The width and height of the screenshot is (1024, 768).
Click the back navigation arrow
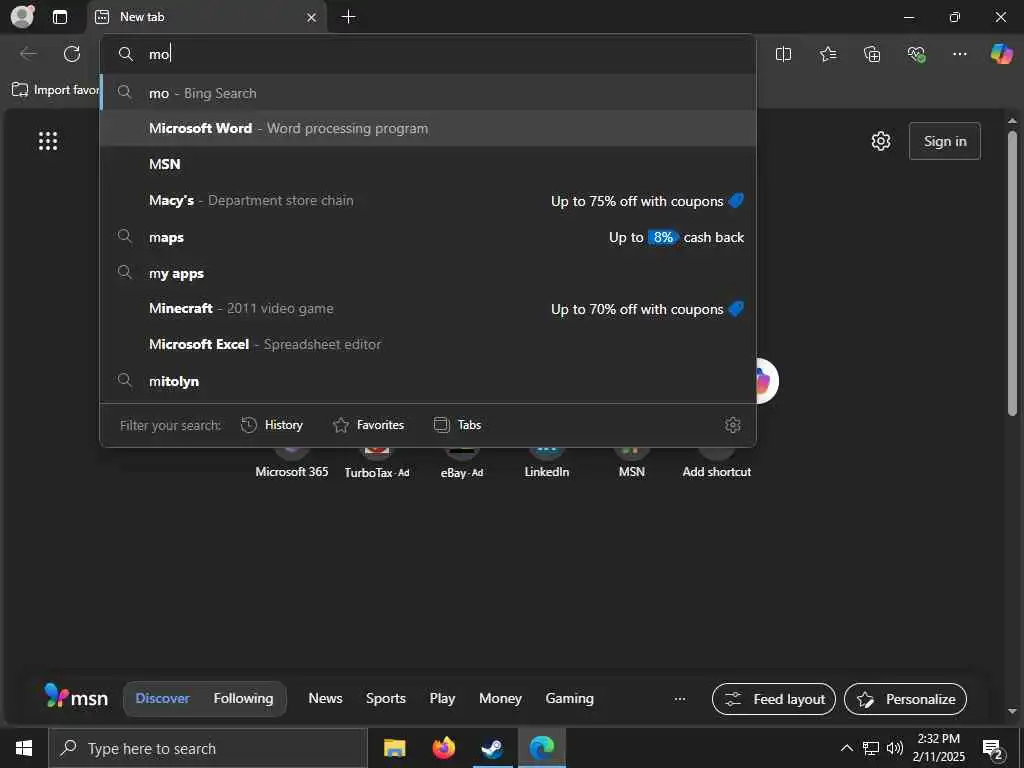pos(28,54)
